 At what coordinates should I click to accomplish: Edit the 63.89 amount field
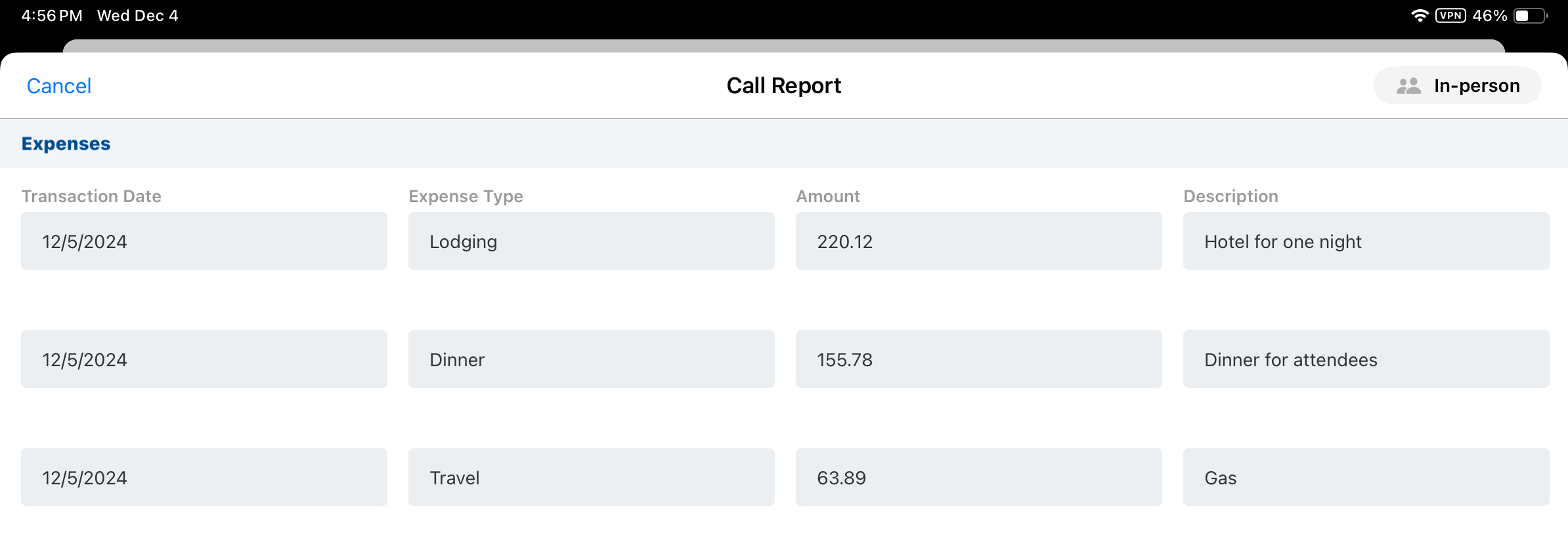pyautogui.click(x=978, y=477)
